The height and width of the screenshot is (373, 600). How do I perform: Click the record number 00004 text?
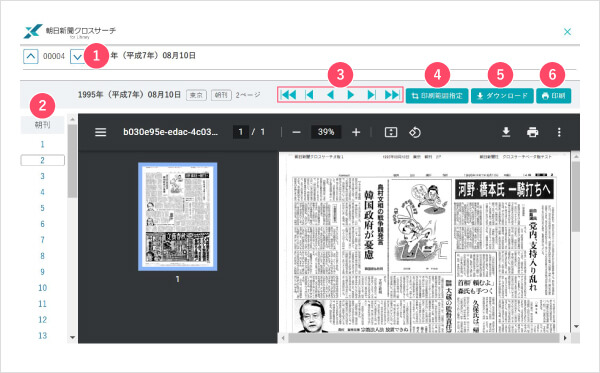54,57
